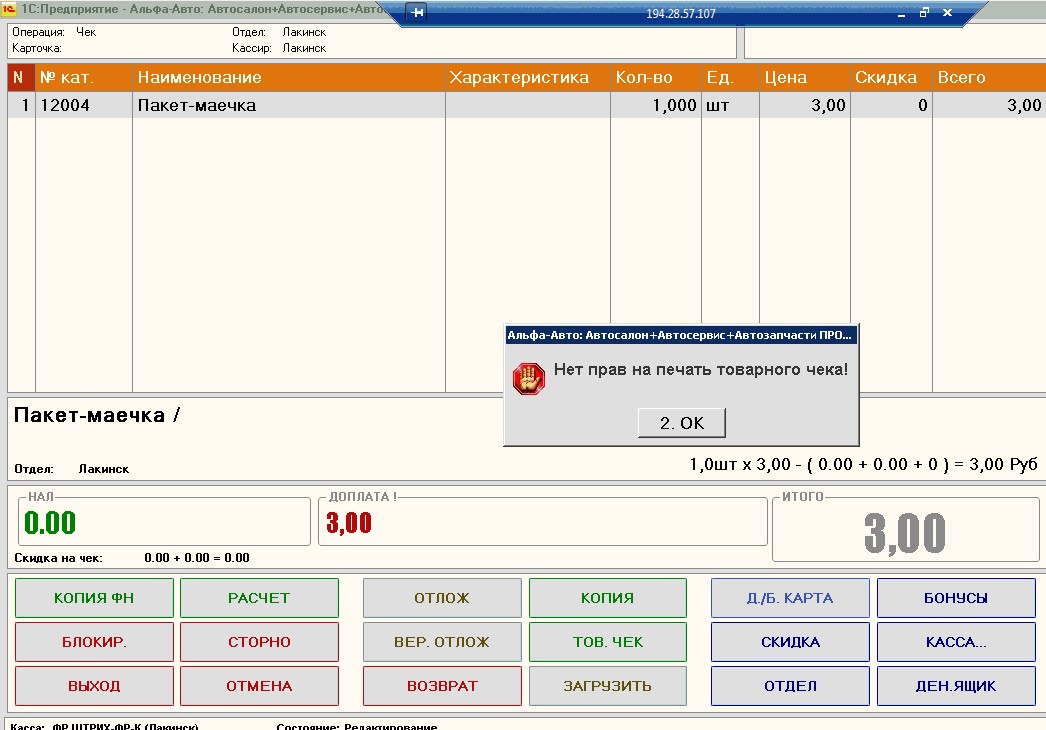1046x730 pixels.
Task: Click the ИТОГО total 3,00
Action: (x=905, y=532)
